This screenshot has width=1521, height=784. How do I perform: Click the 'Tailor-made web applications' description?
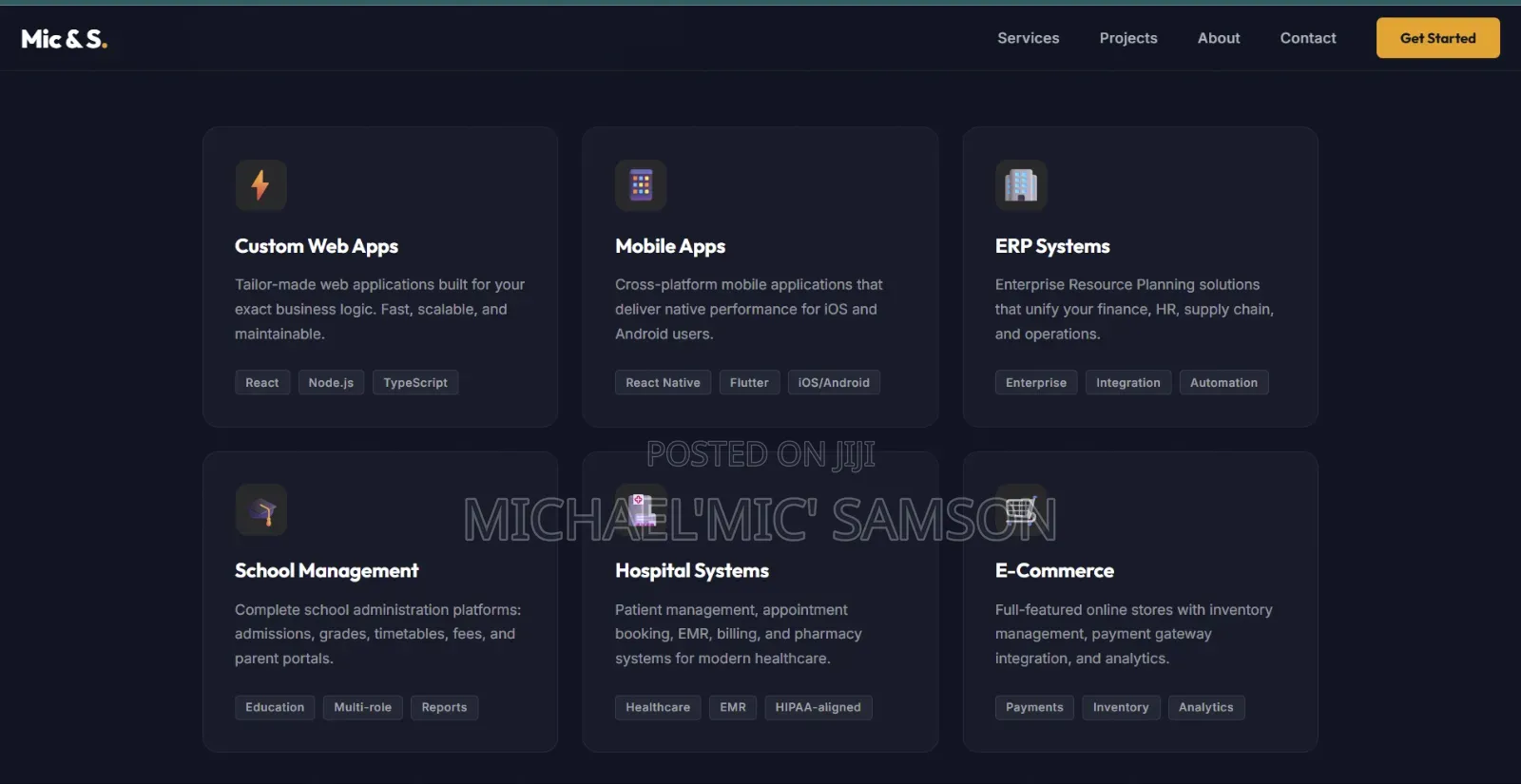(380, 309)
